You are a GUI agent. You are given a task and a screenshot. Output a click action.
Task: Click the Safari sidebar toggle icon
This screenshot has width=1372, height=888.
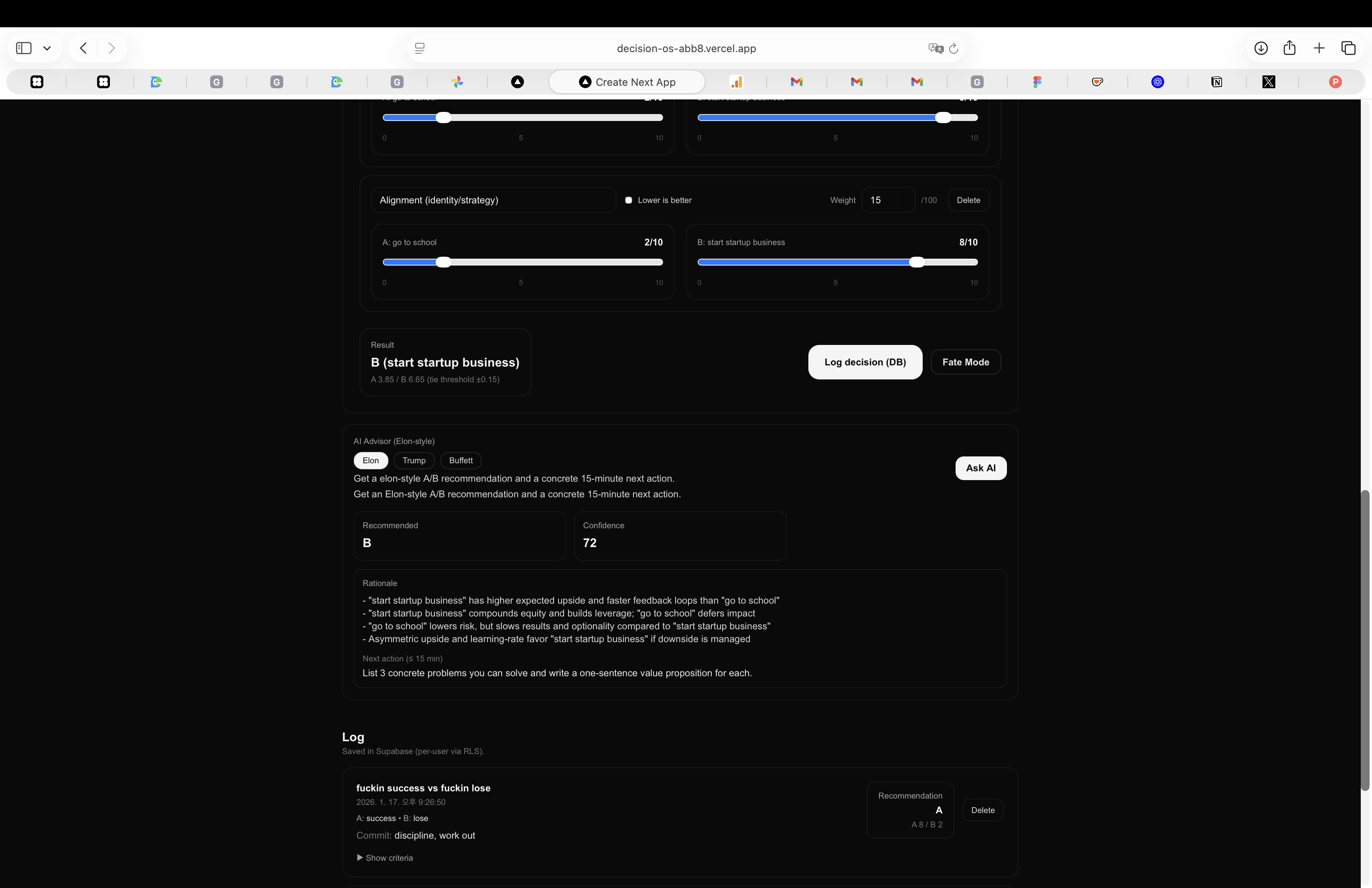click(x=24, y=48)
